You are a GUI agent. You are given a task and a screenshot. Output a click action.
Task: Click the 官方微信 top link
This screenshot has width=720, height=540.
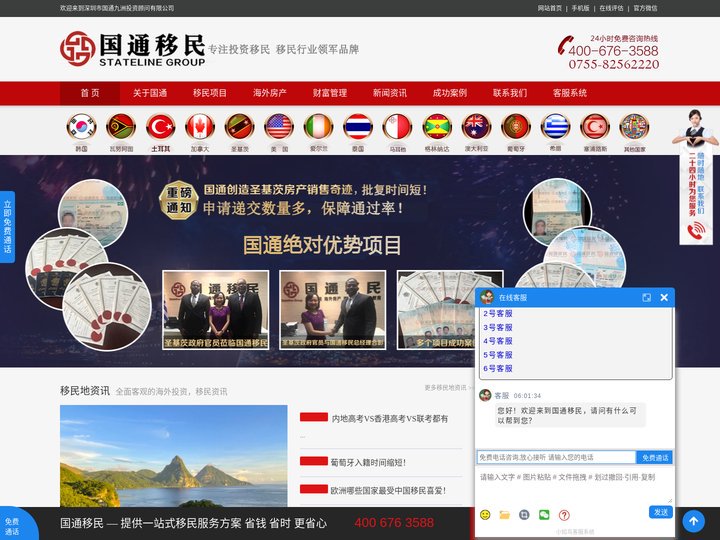click(645, 8)
